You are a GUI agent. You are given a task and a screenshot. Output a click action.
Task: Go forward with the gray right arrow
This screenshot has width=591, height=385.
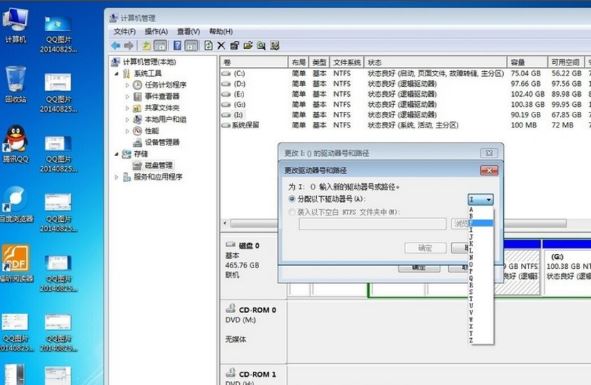[129, 46]
